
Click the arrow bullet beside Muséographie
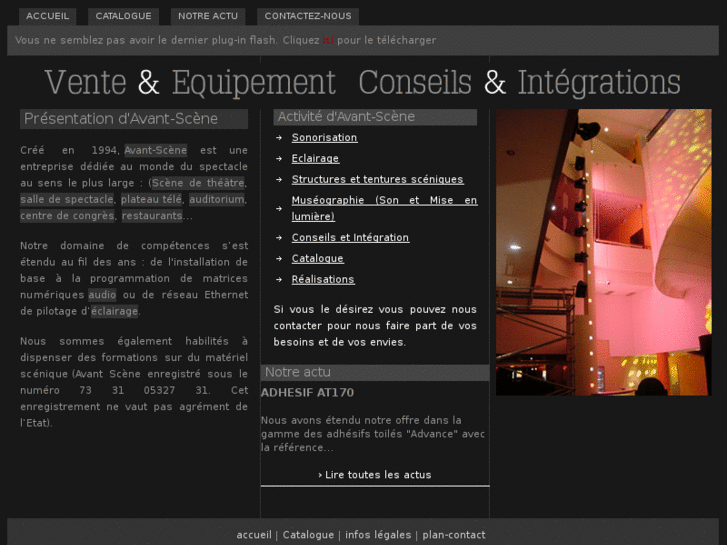[x=279, y=209]
